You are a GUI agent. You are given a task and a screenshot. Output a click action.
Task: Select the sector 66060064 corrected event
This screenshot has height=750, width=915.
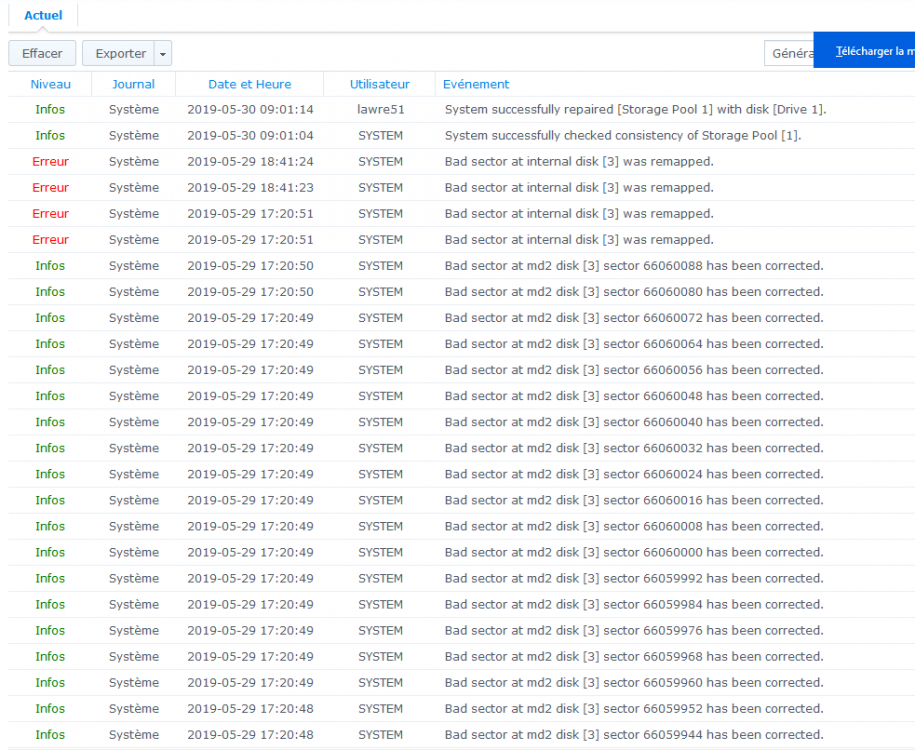(462, 344)
